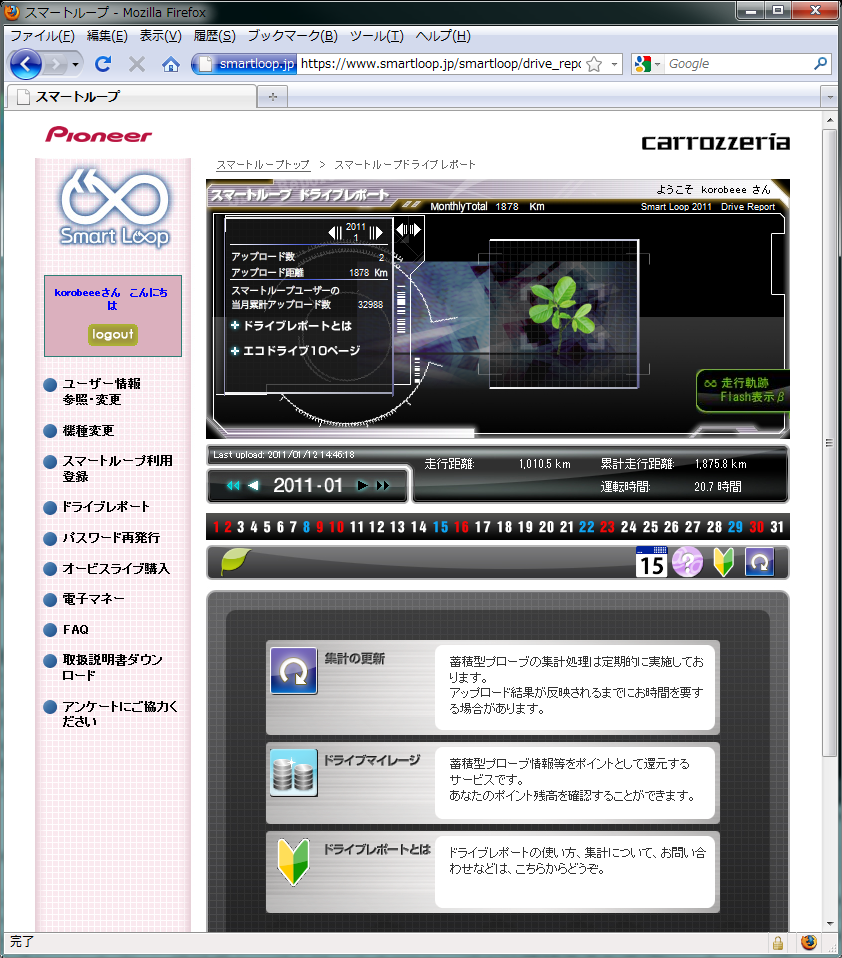The height and width of the screenshot is (958, 842).
Task: Open the calendar "15" icon on the toolbar
Action: pos(653,562)
